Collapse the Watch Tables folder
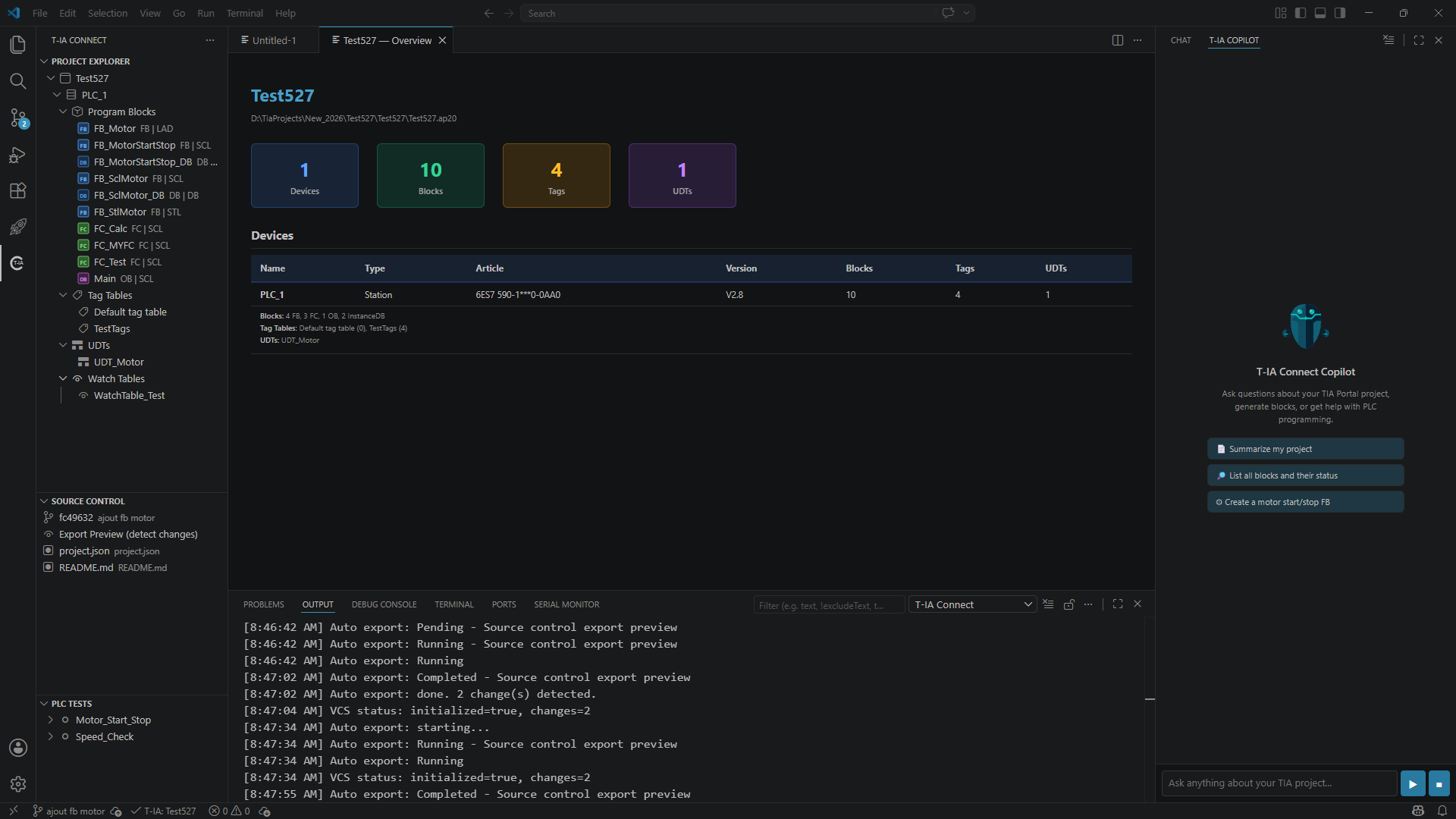Screen dimensions: 1456x819 pos(63,378)
